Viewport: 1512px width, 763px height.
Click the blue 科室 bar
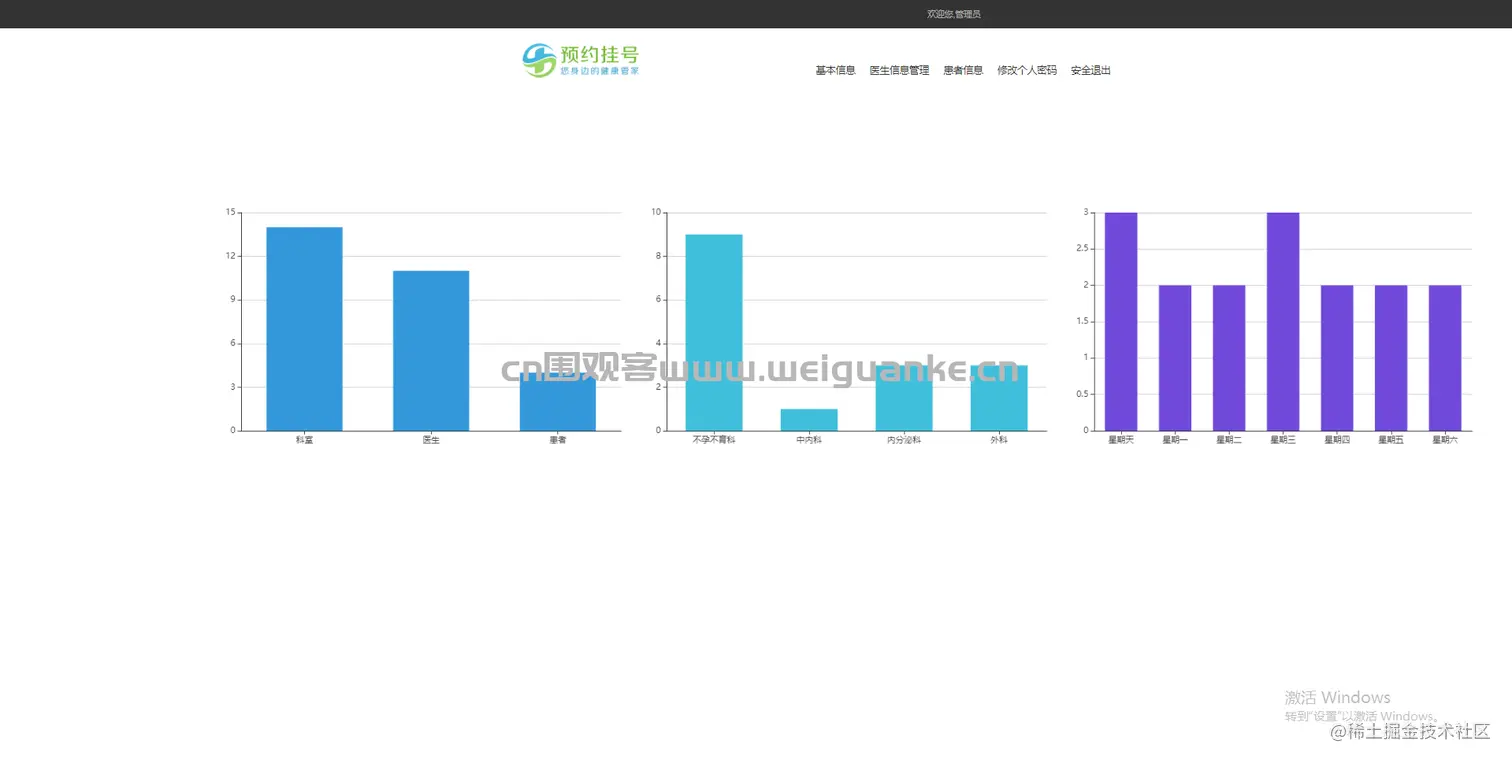click(x=304, y=329)
